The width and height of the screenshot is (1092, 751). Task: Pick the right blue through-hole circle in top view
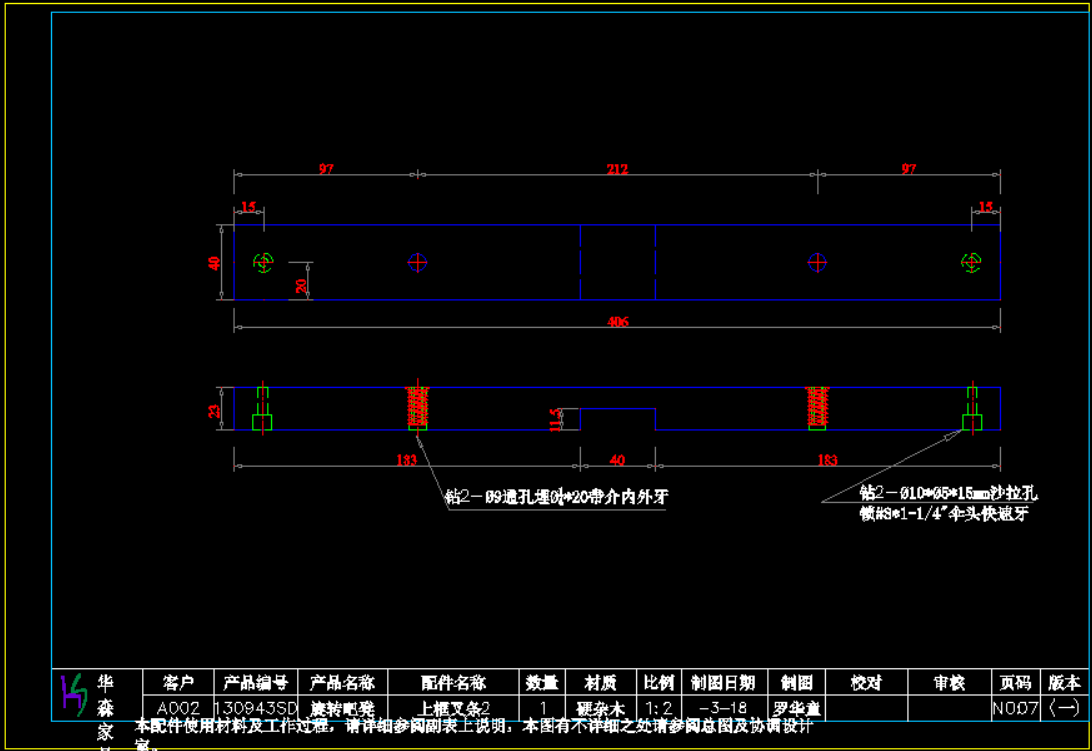[x=818, y=262]
